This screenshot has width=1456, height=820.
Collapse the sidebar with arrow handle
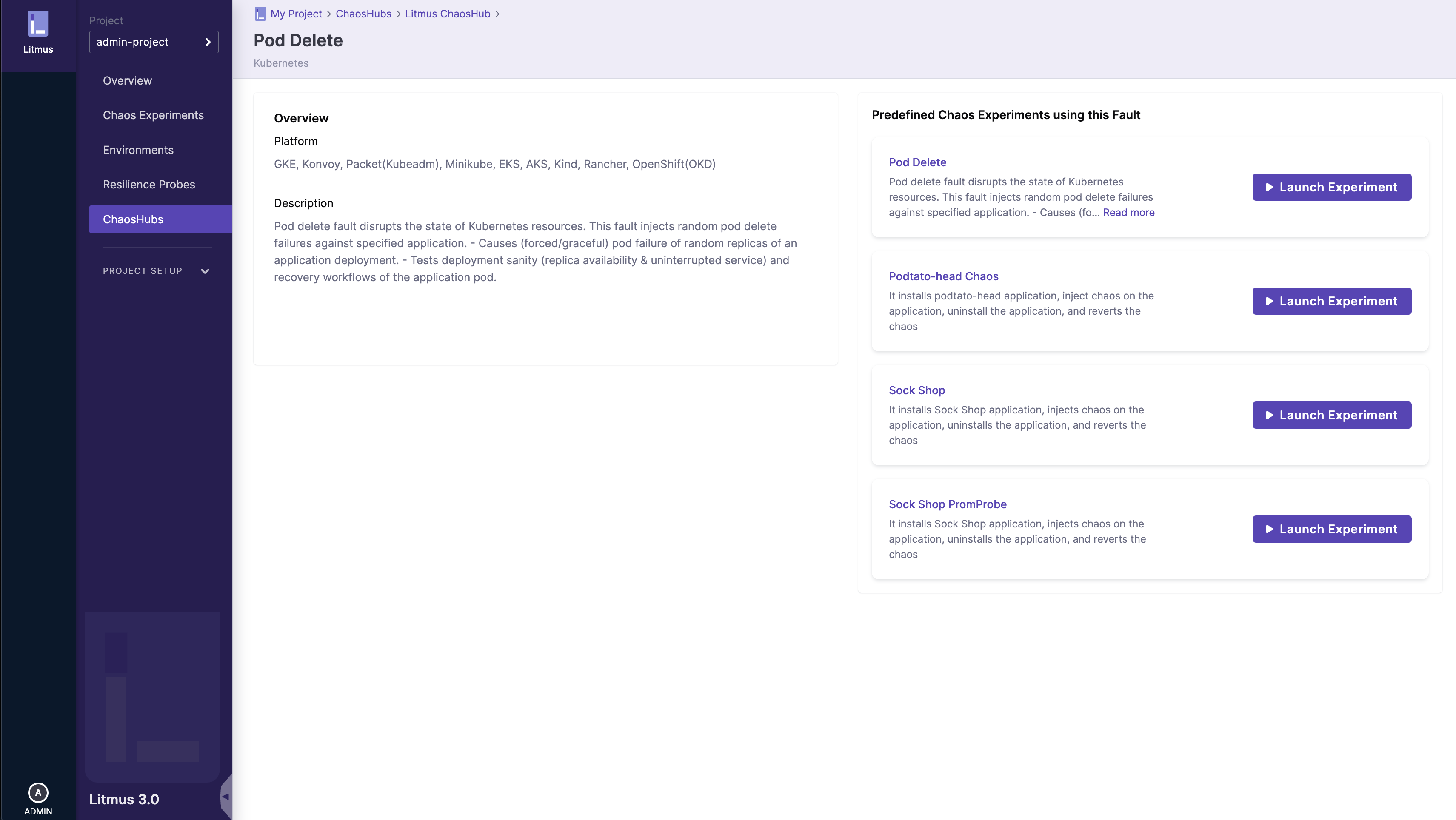[x=226, y=796]
